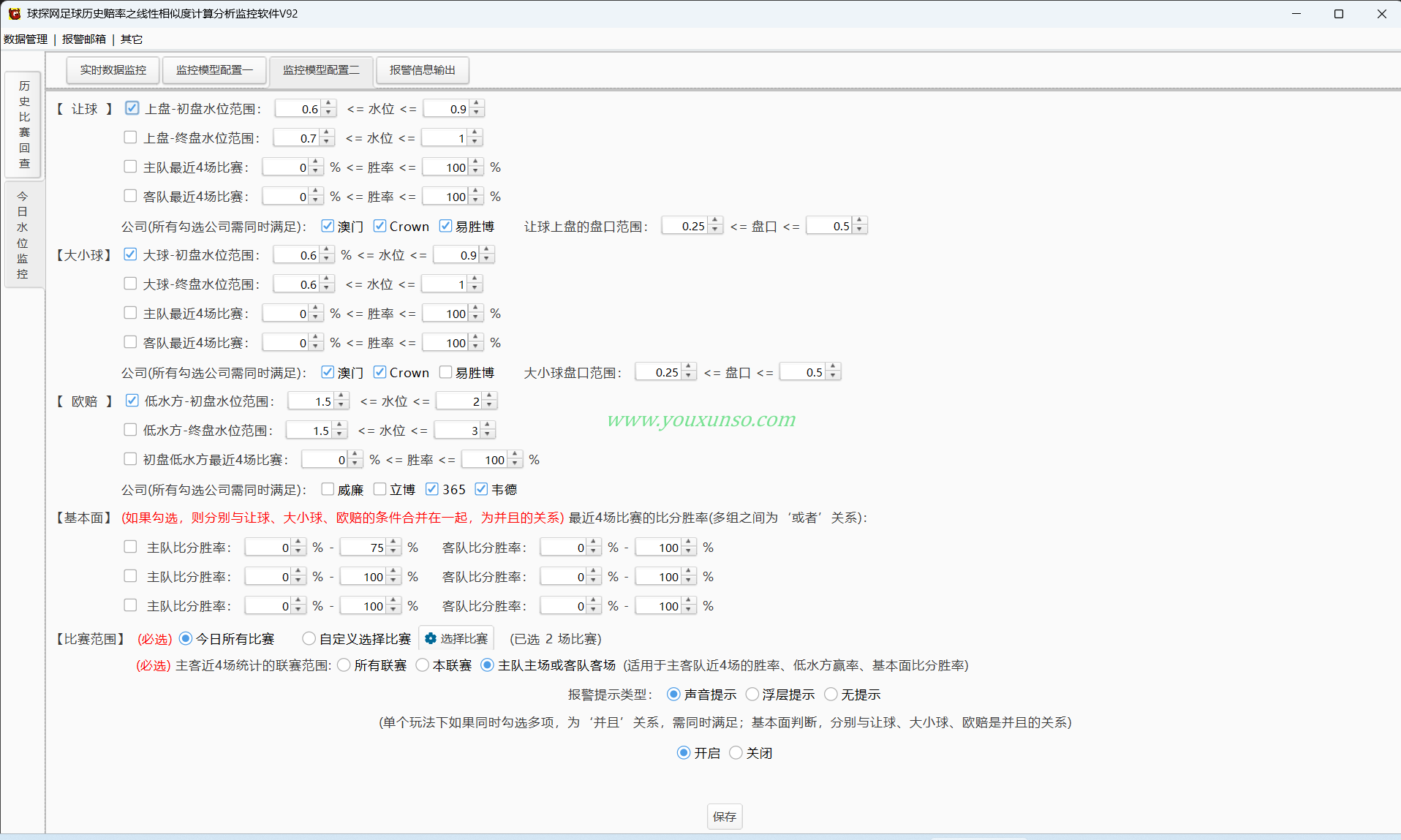Decrease 上盘-初盘 maximum 0.9 spinner
This screenshot has width=1401, height=840.
click(477, 113)
